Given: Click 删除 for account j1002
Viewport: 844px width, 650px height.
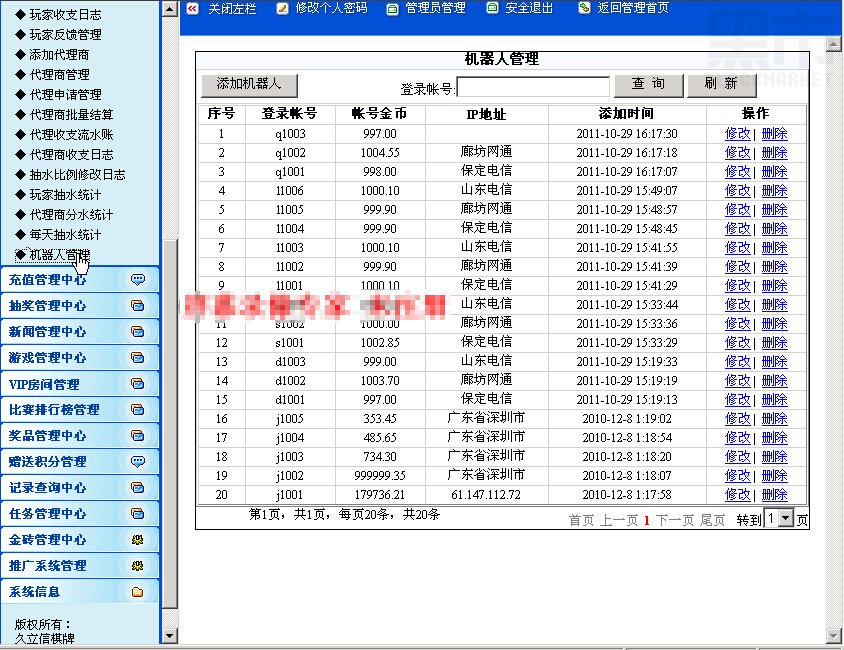Looking at the screenshot, I should [x=775, y=476].
